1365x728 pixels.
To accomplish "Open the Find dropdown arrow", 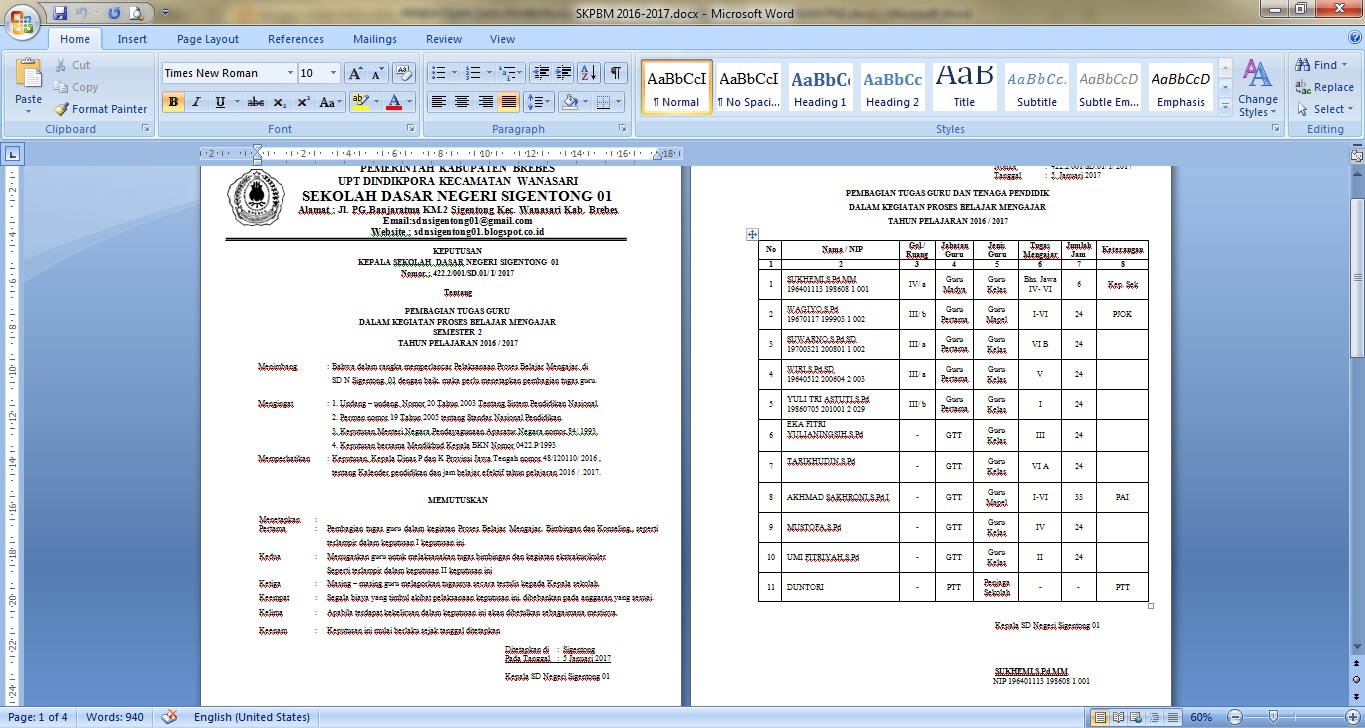I will point(1343,65).
